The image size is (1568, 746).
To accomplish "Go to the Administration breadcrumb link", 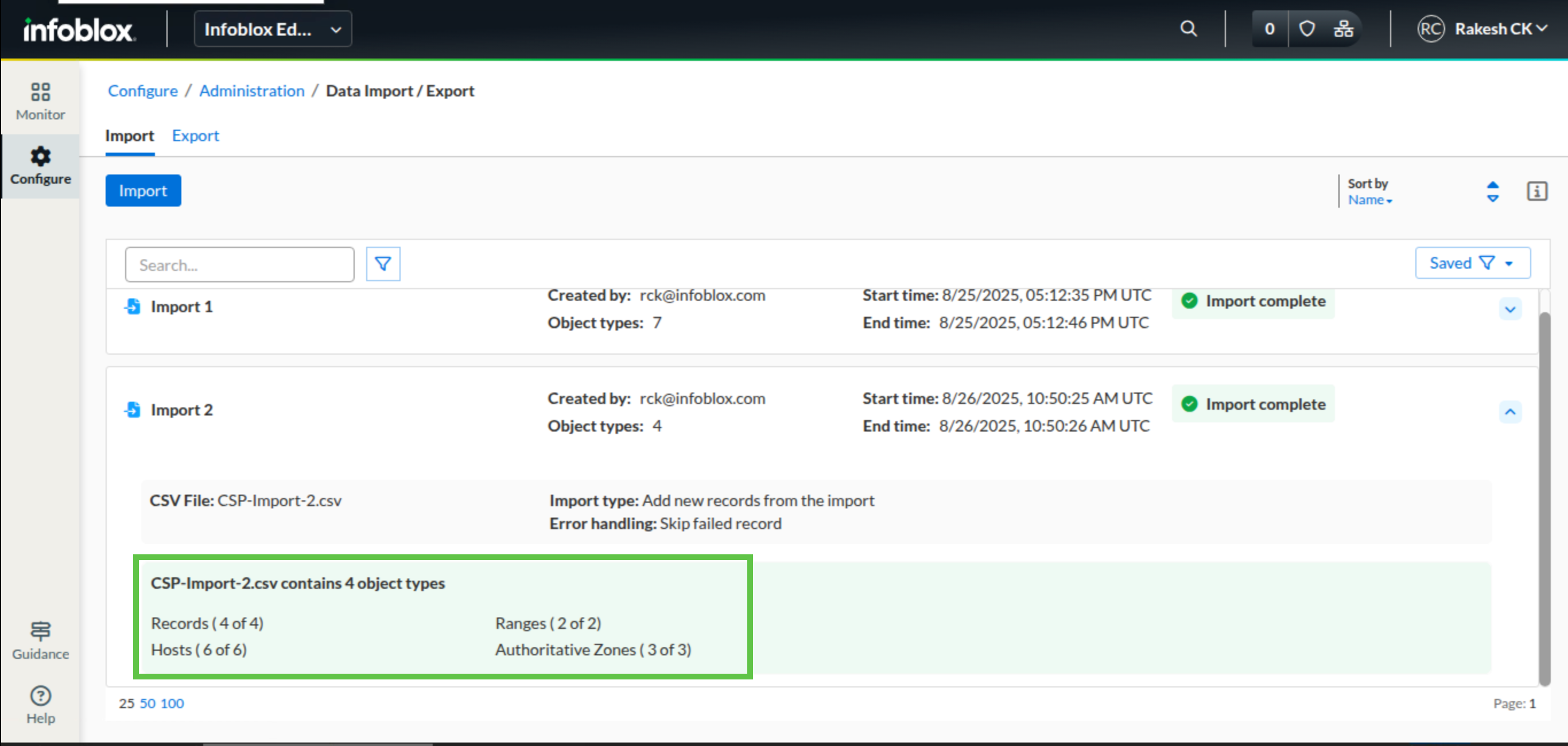I will tap(251, 91).
